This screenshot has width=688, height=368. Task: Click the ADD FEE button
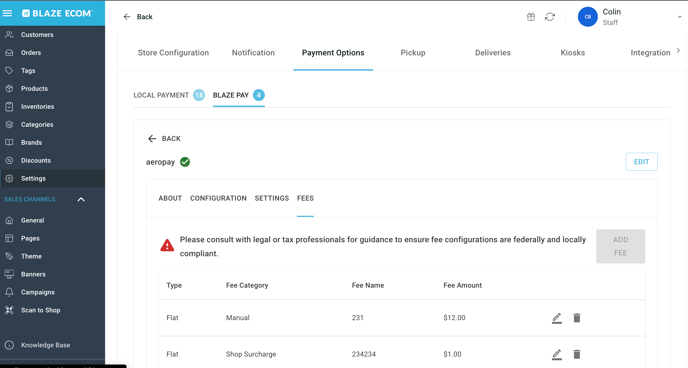click(620, 247)
